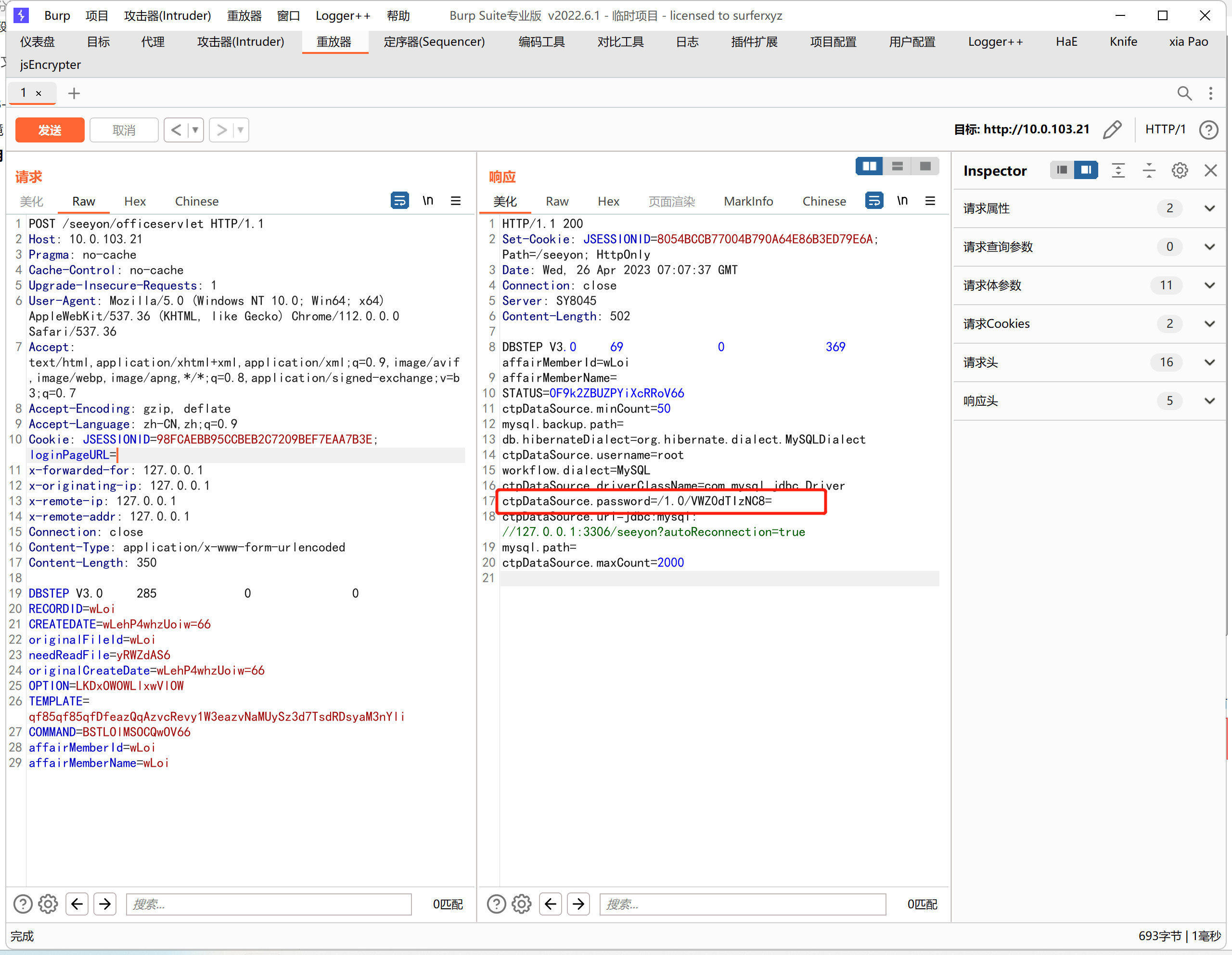Toggle word wrap in response pane
The width and height of the screenshot is (1232, 955).
(874, 201)
